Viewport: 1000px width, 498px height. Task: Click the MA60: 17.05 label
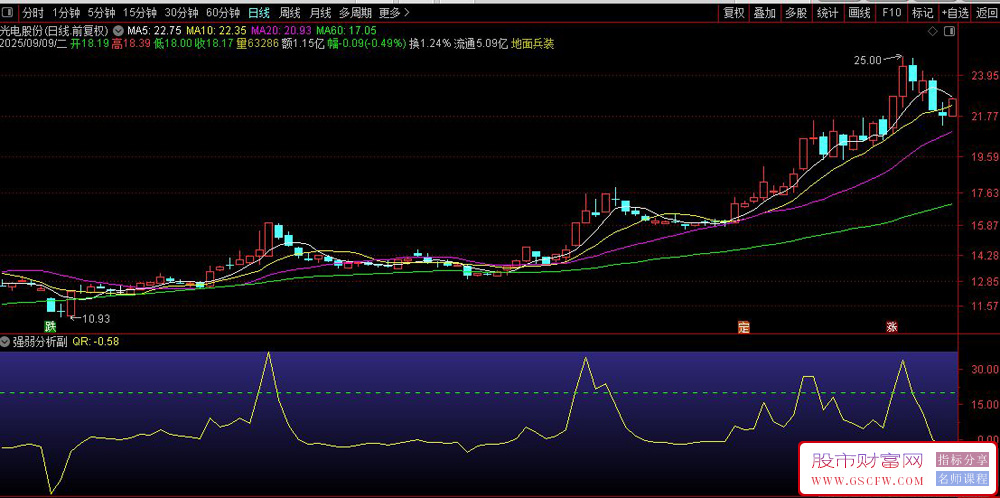346,30
